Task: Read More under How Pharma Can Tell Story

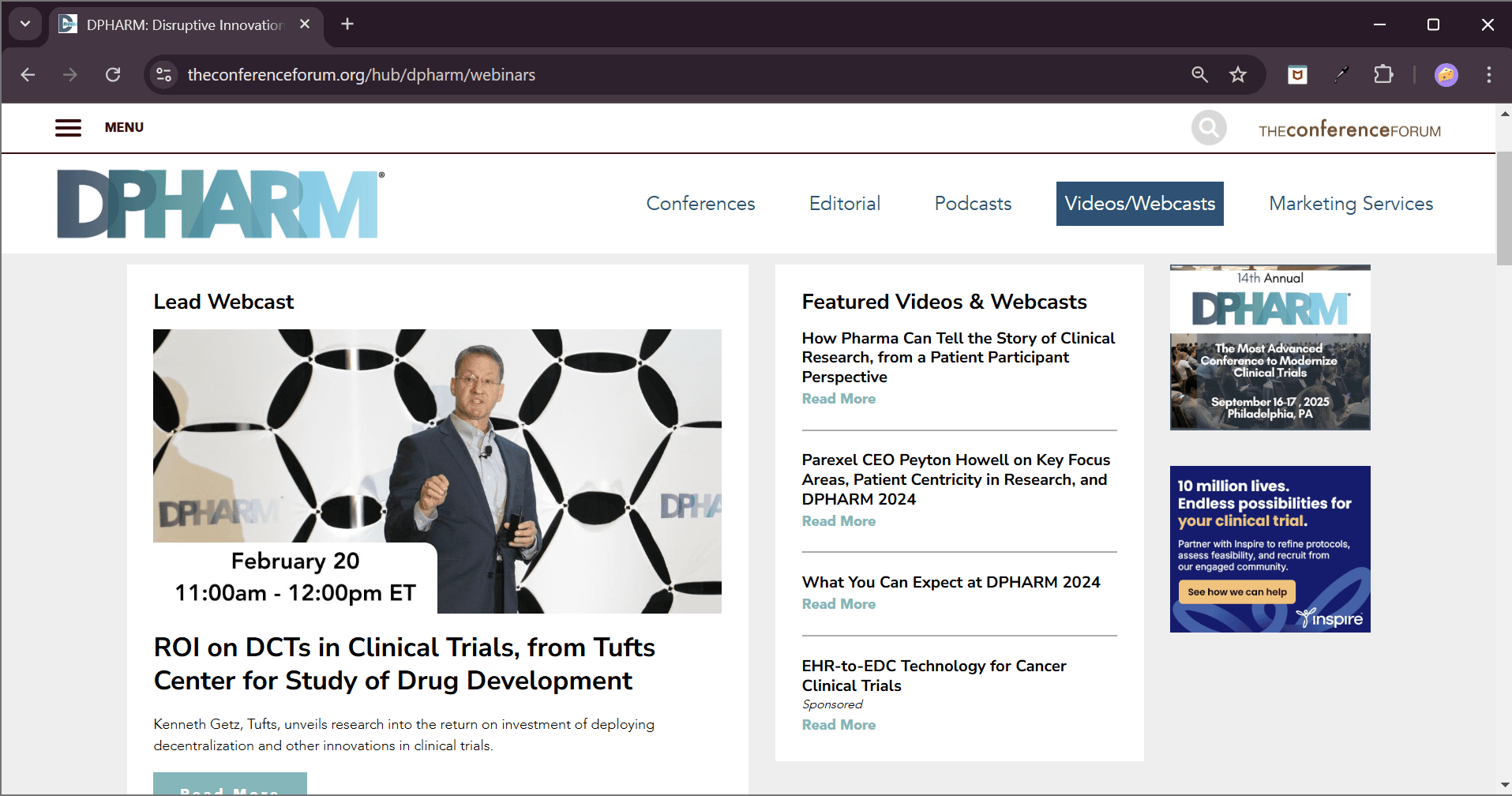Action: coord(839,399)
